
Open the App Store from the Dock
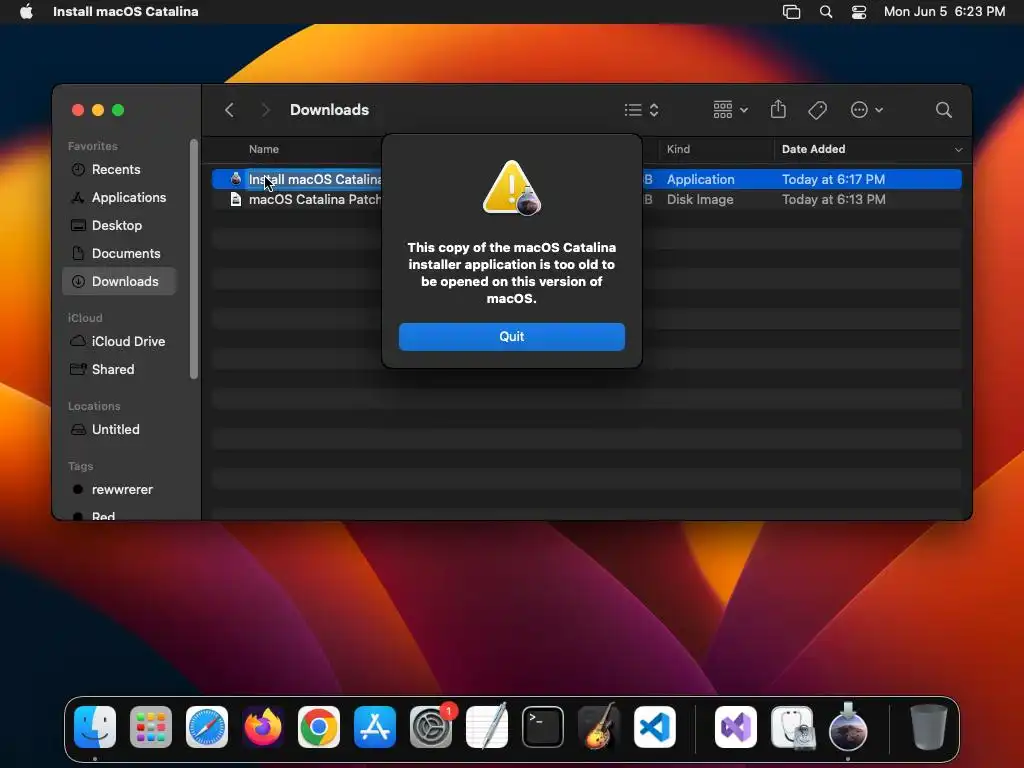tap(375, 727)
